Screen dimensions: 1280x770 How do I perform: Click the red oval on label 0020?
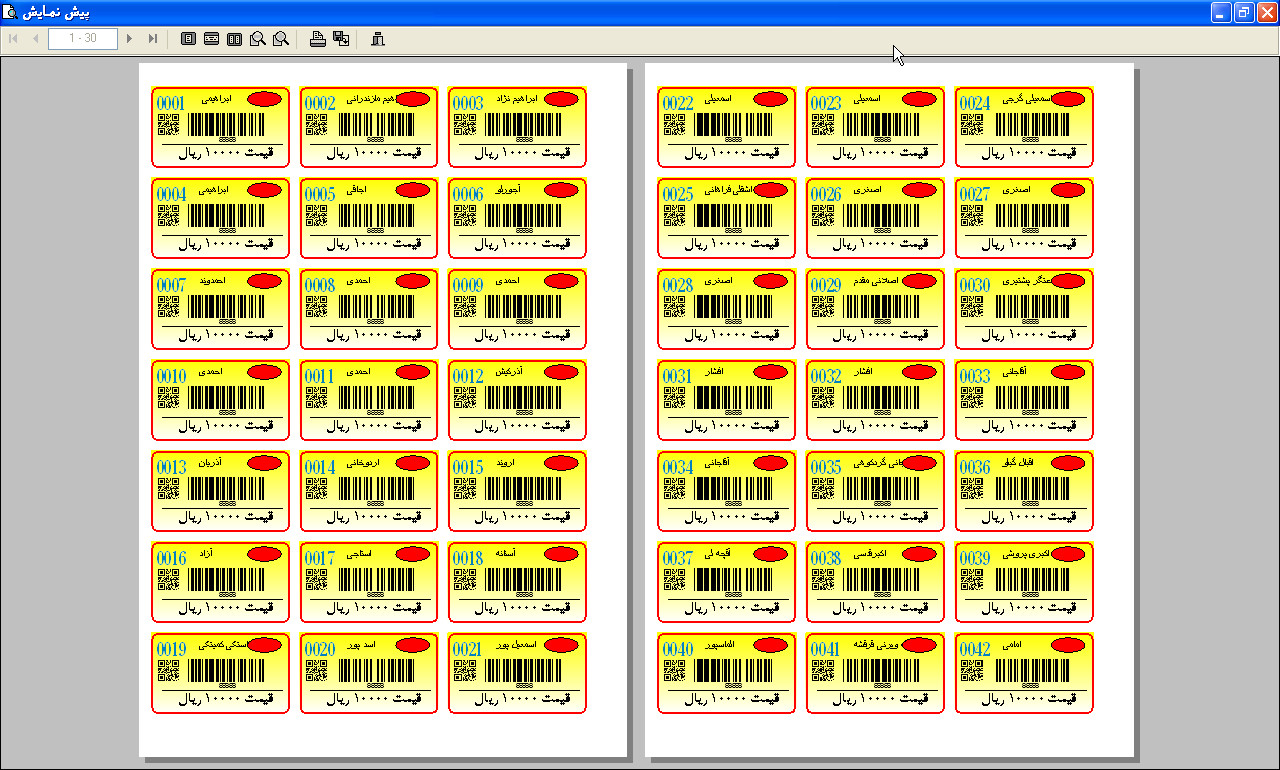[413, 645]
